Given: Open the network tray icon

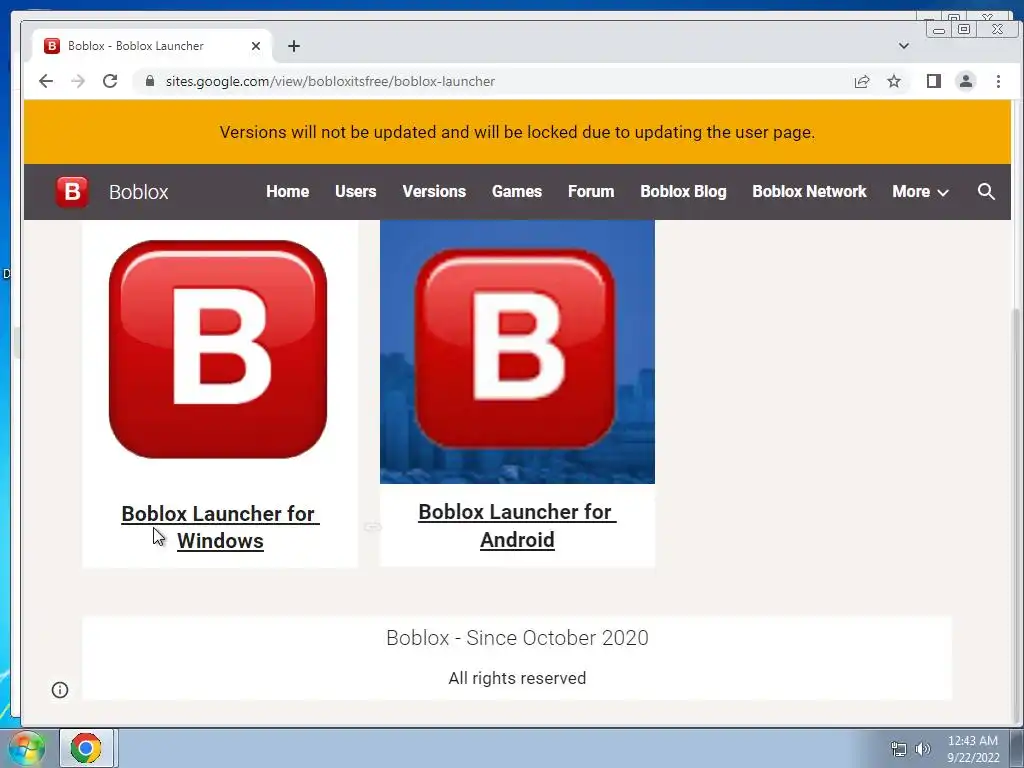Looking at the screenshot, I should pos(899,749).
